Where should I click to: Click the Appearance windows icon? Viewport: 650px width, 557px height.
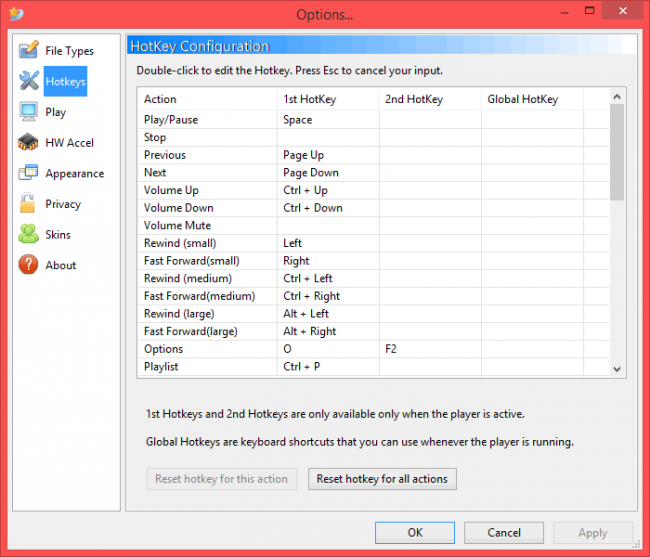click(x=28, y=172)
